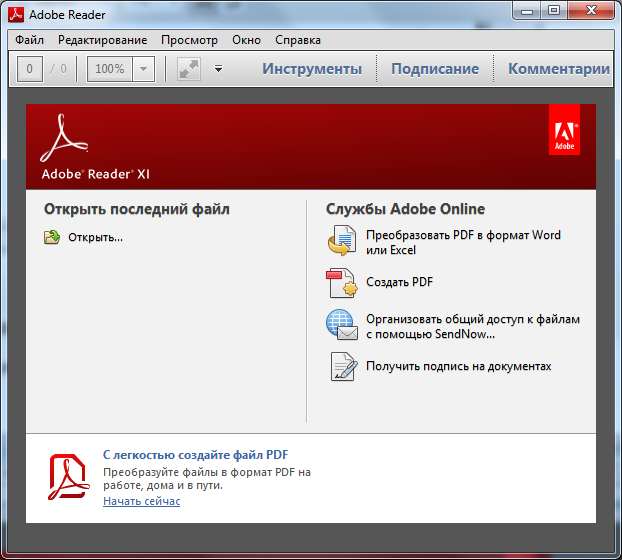The width and height of the screenshot is (622, 560).
Task: Click Организовать общий доступ к файлам link
Action: (473, 326)
